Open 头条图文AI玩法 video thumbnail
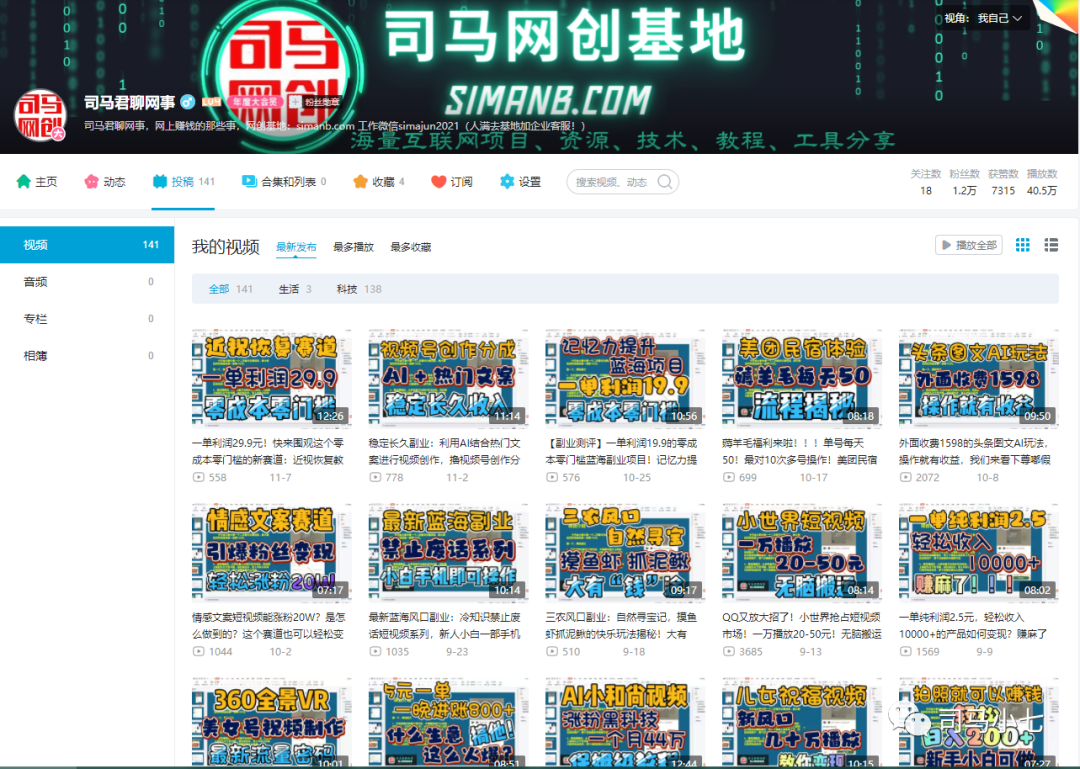The width and height of the screenshot is (1080, 769). click(979, 378)
